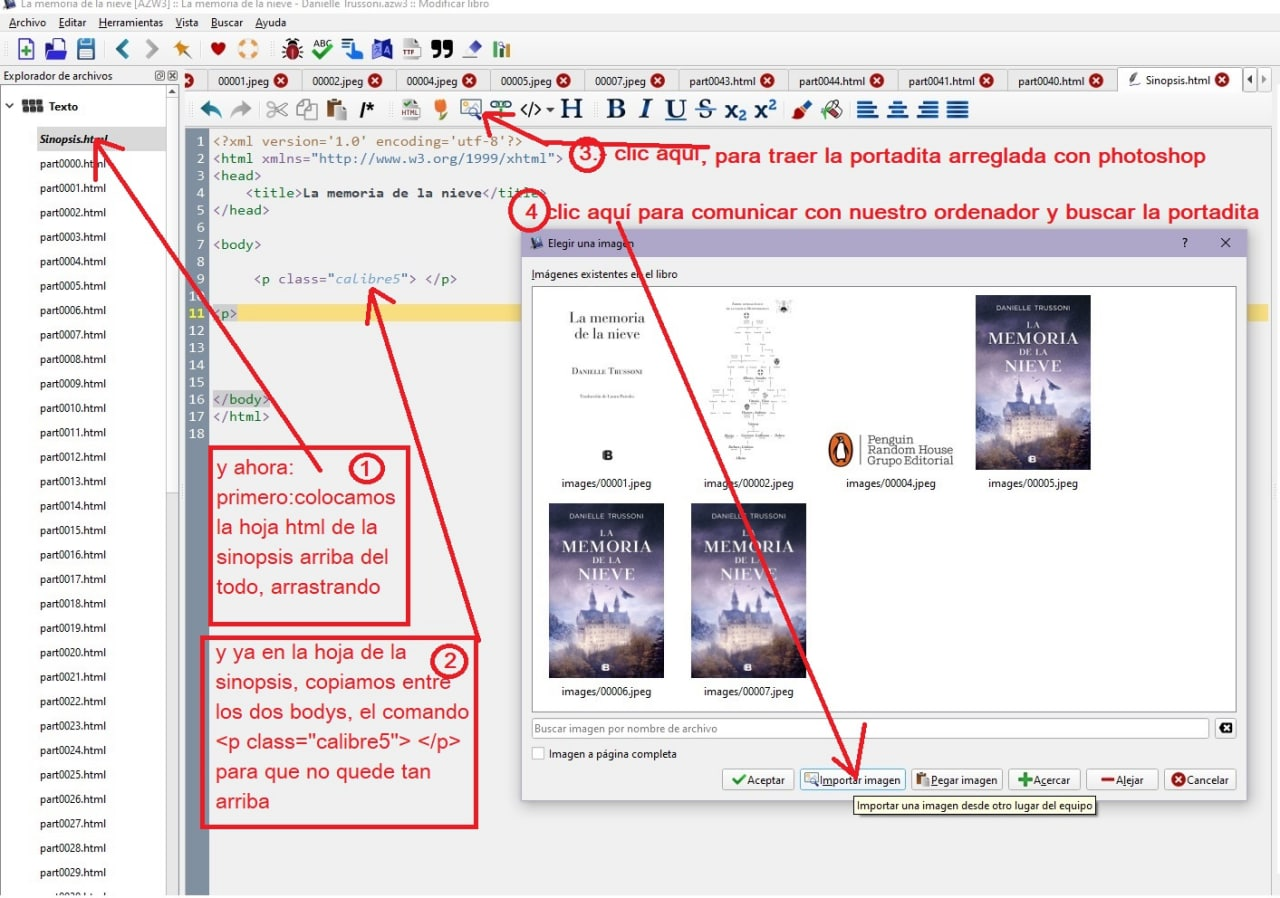This screenshot has height=898, width=1280.
Task: Click the Pegar imagen button
Action: click(957, 780)
